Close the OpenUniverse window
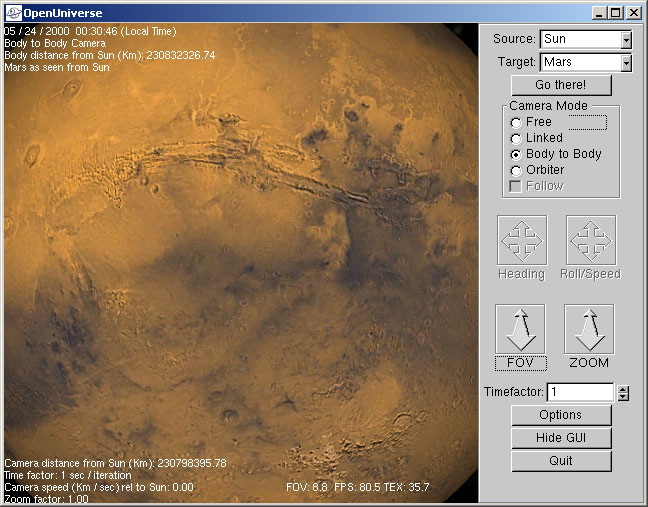The height and width of the screenshot is (507, 648). point(634,13)
